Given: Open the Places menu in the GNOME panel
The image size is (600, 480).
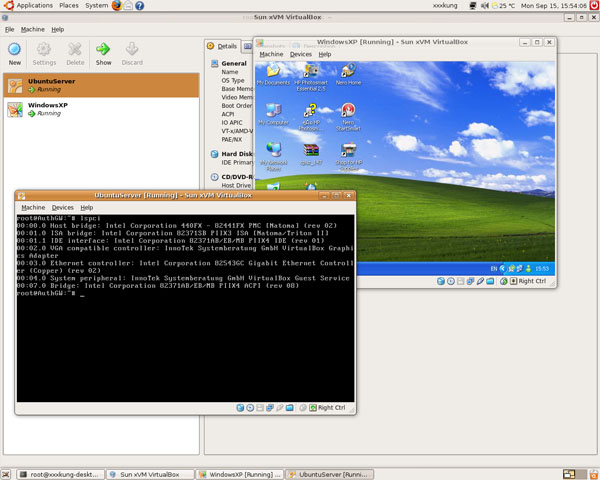Looking at the screenshot, I should pyautogui.click(x=69, y=5).
